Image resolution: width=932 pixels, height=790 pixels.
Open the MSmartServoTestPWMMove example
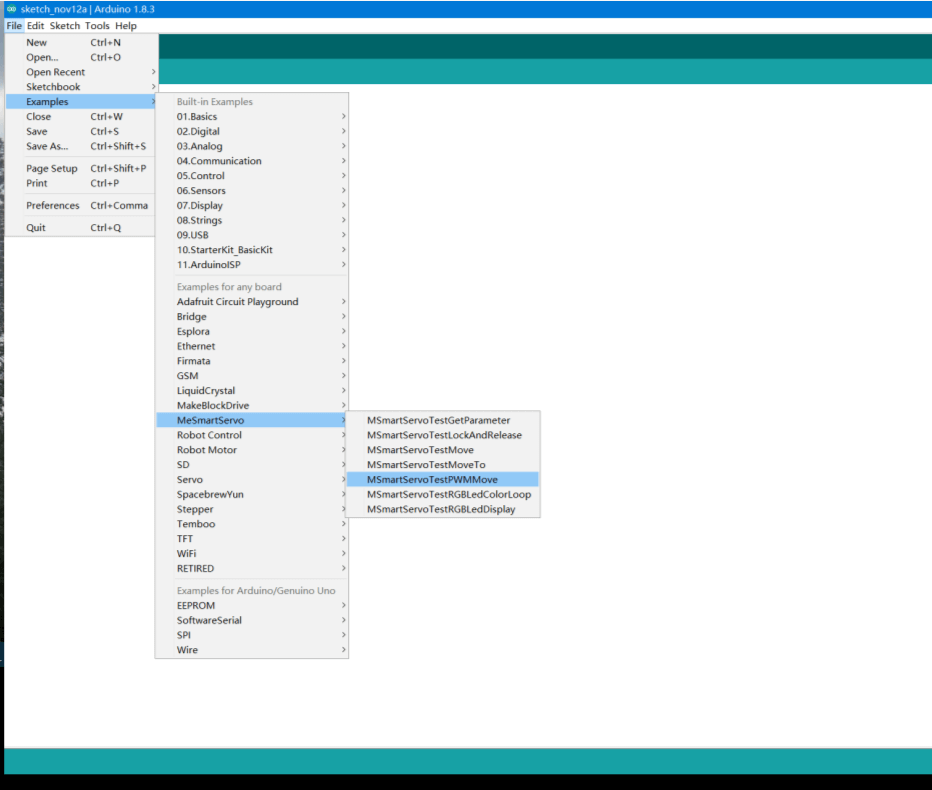(443, 480)
